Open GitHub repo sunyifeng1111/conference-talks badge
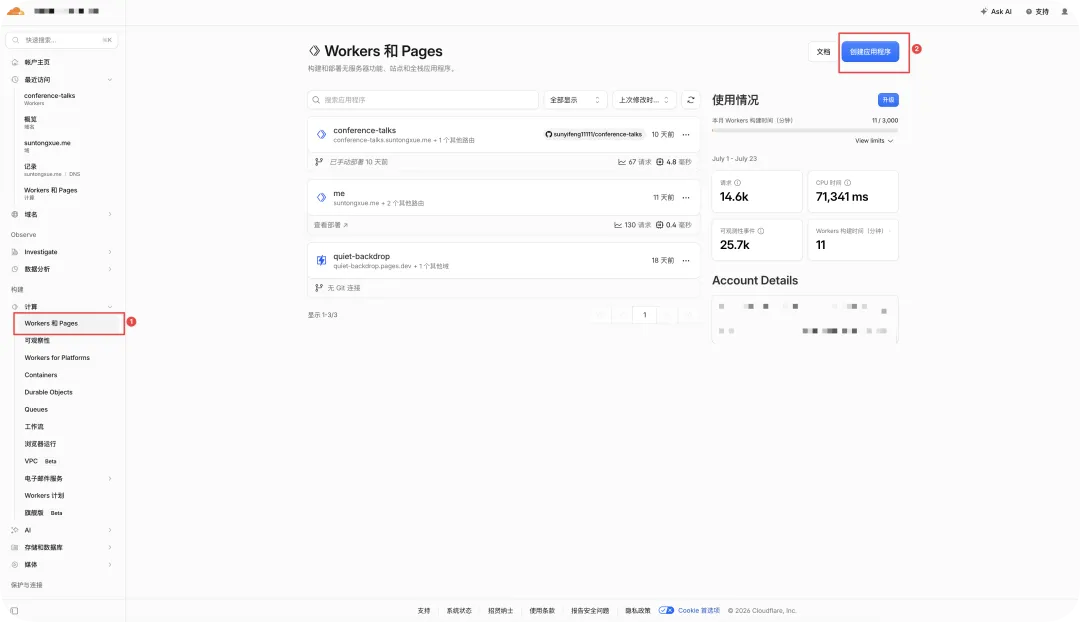This screenshot has width=1080, height=622. coord(593,134)
